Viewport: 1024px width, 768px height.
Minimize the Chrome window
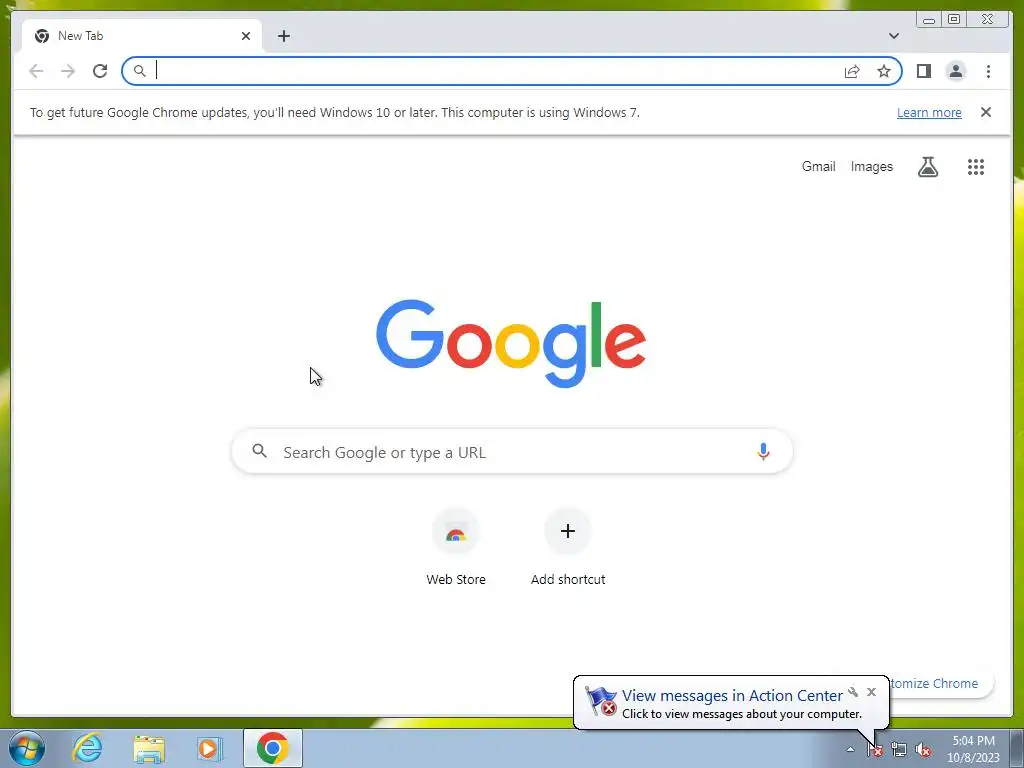pos(929,20)
